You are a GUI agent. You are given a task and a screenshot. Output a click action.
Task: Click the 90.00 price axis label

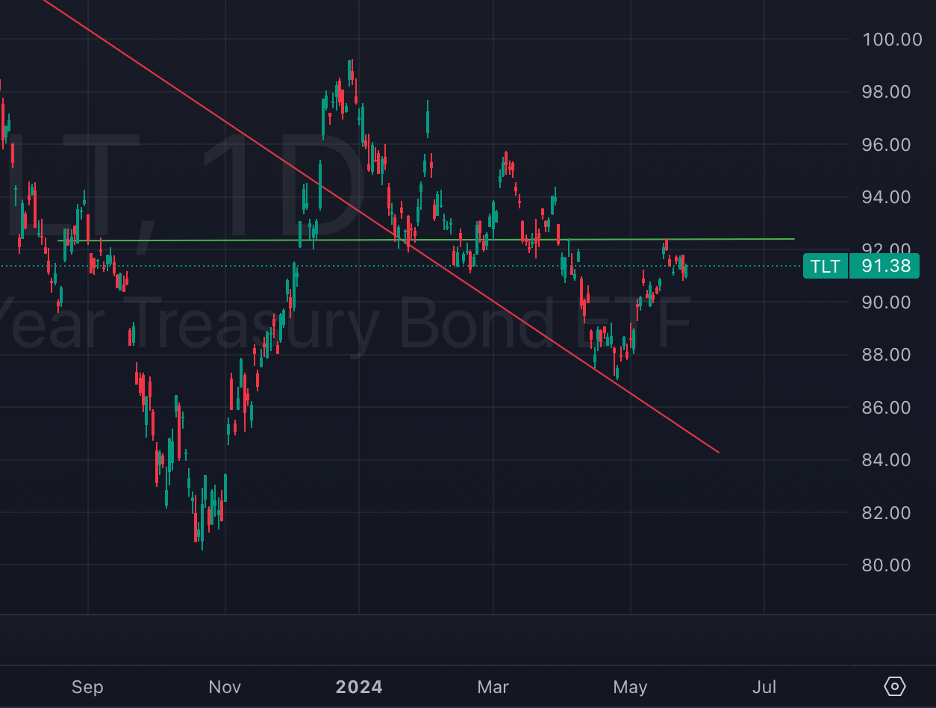tap(886, 302)
